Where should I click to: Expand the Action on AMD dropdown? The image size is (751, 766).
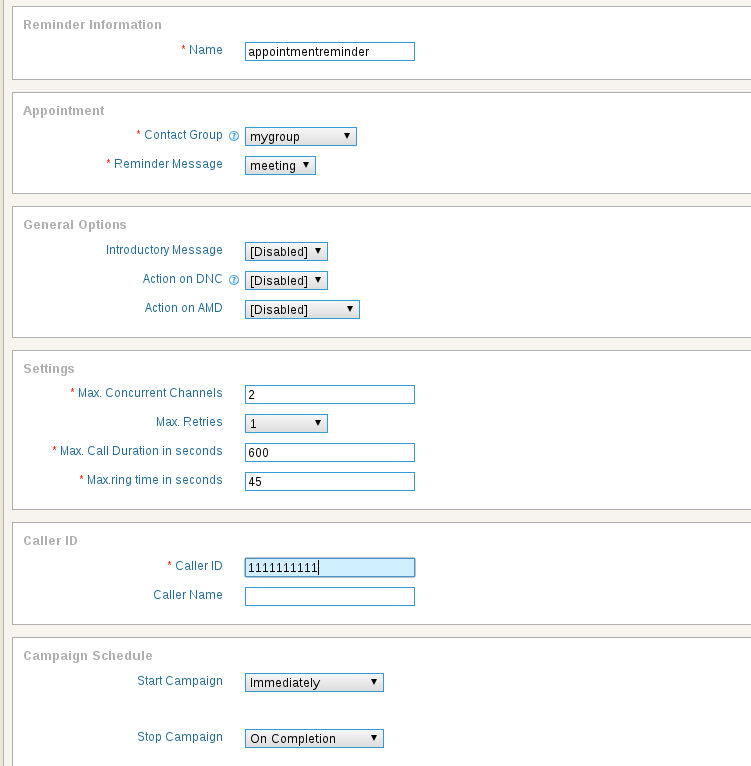tap(302, 309)
